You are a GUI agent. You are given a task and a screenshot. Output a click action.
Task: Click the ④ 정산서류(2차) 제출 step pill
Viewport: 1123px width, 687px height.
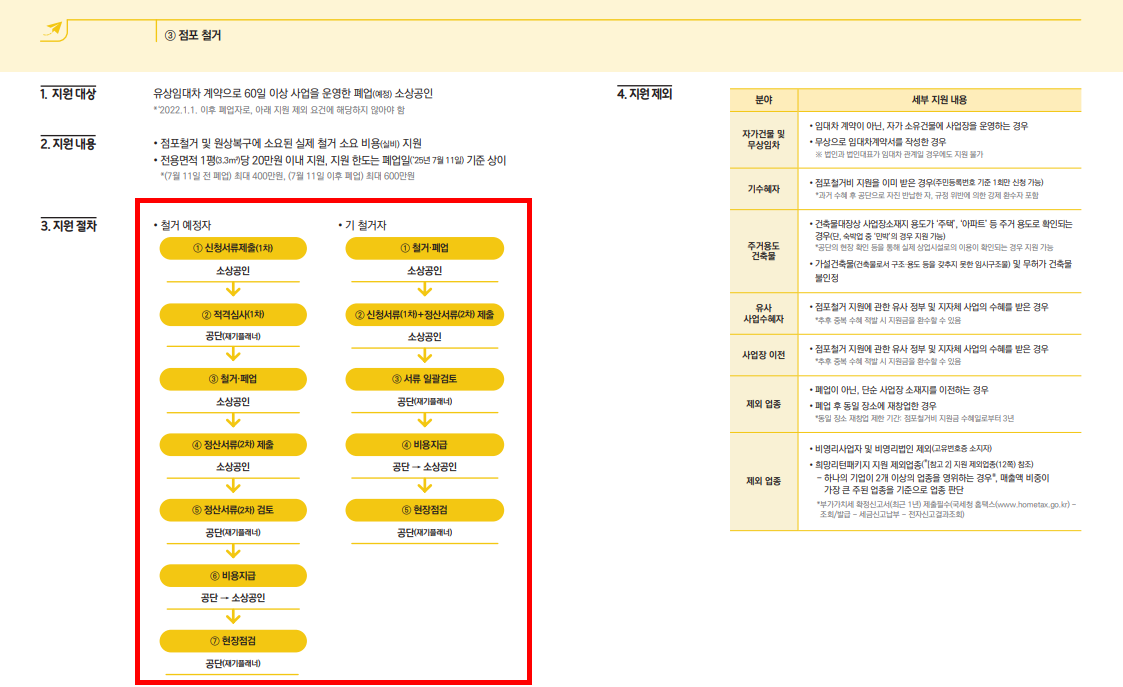click(233, 445)
